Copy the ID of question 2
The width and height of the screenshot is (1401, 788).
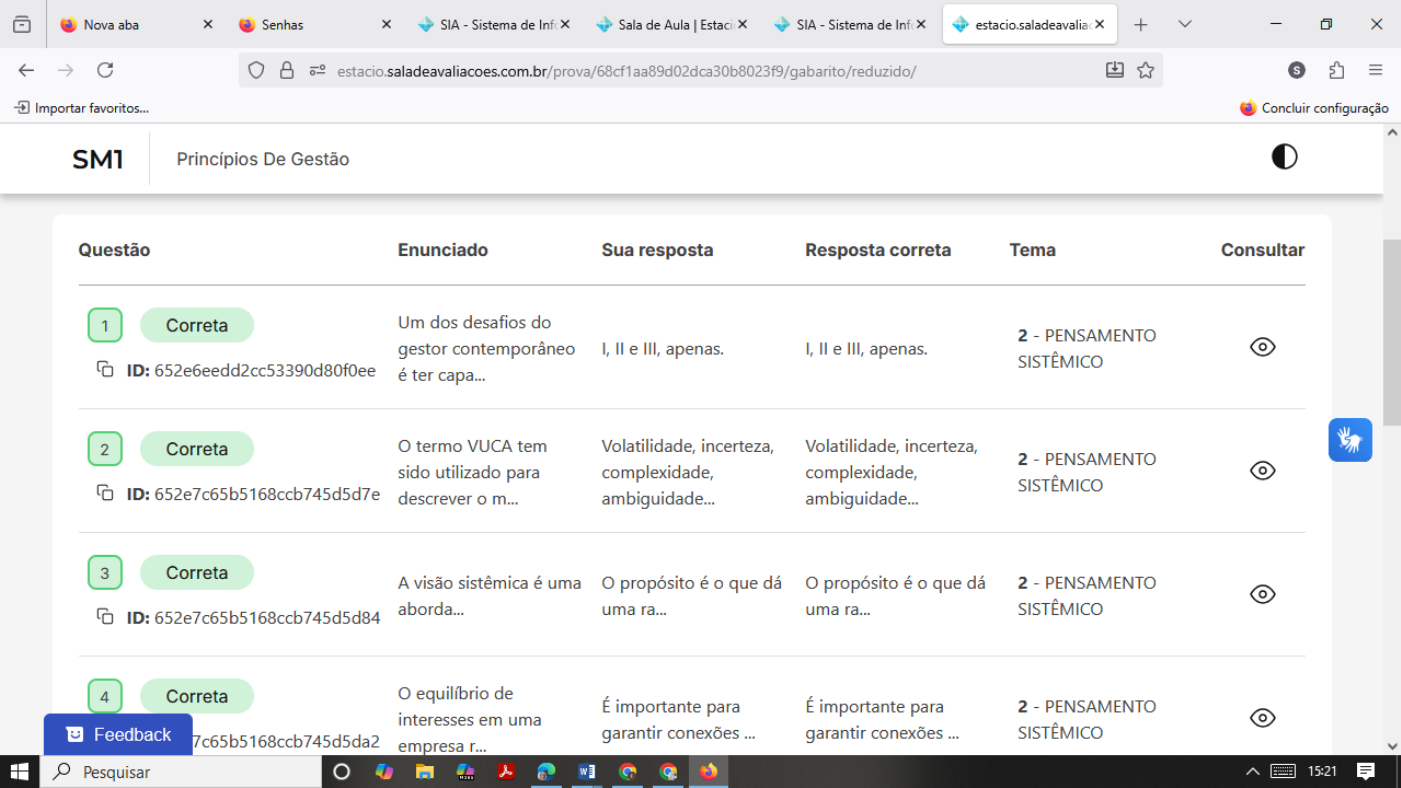pos(105,493)
